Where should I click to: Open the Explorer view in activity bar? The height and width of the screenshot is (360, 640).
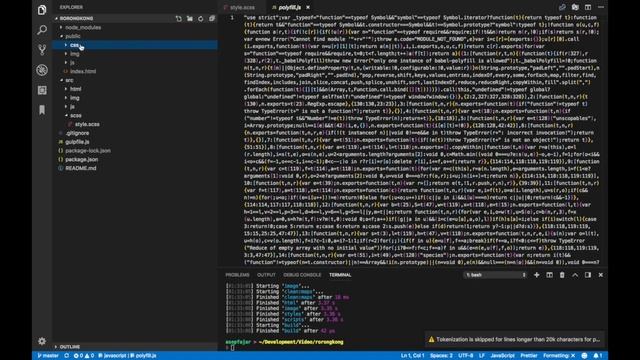coord(42,10)
